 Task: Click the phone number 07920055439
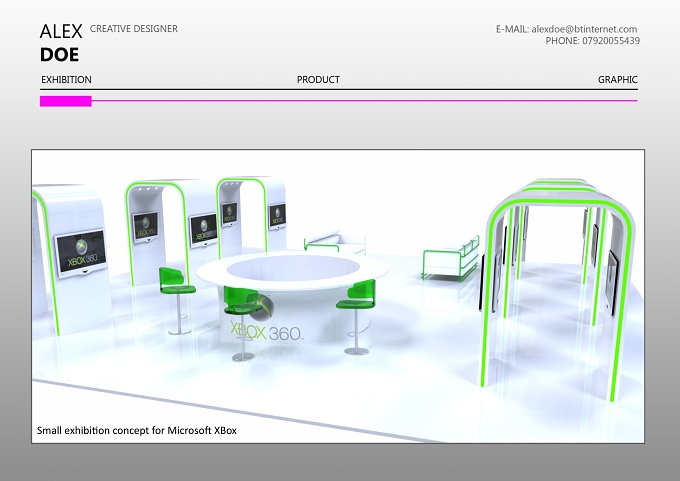click(611, 41)
